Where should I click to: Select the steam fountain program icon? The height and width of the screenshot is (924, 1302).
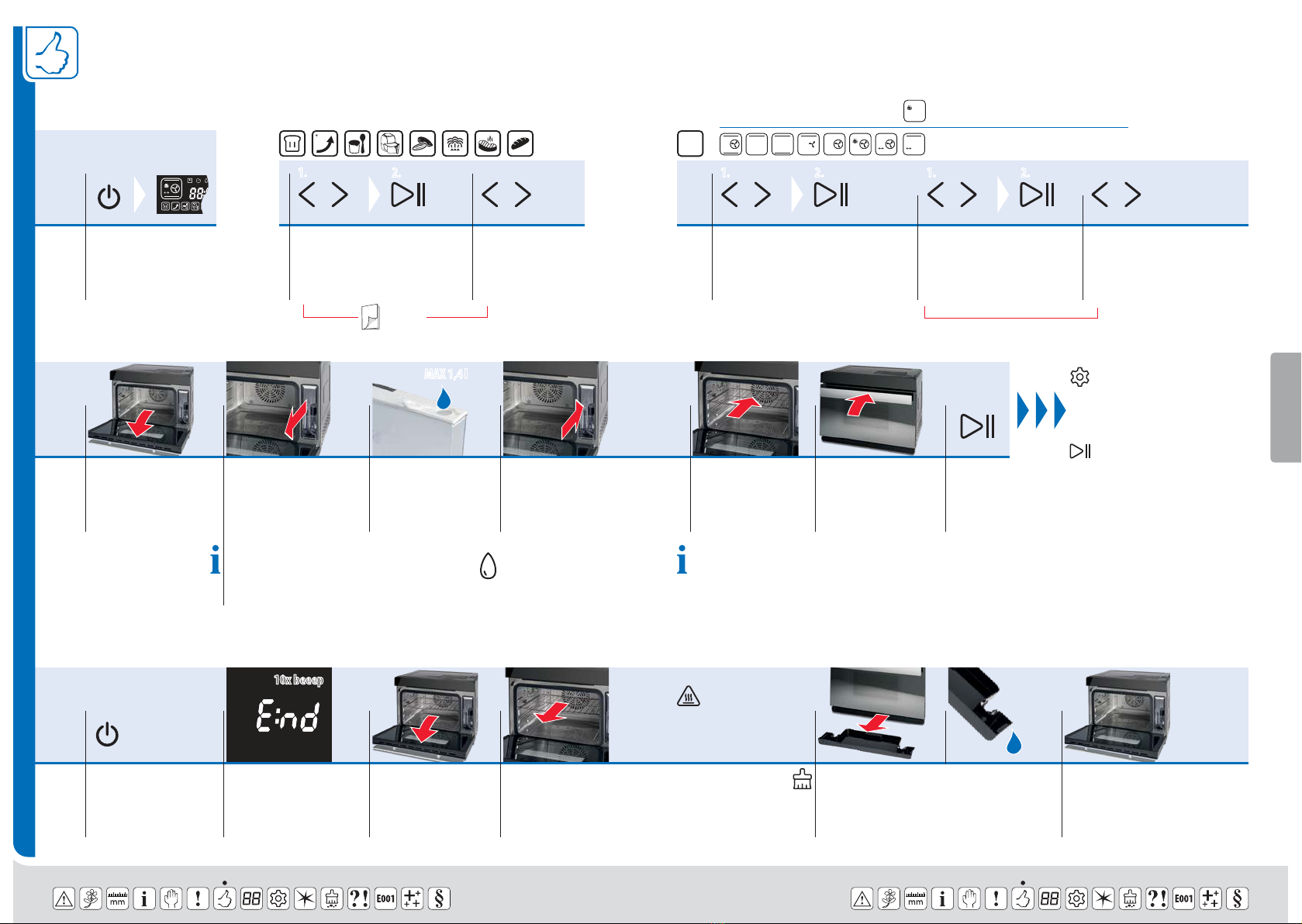coord(455,143)
